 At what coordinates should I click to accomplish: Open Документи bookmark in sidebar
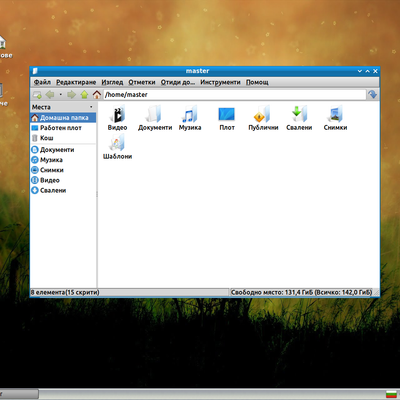(x=63, y=150)
